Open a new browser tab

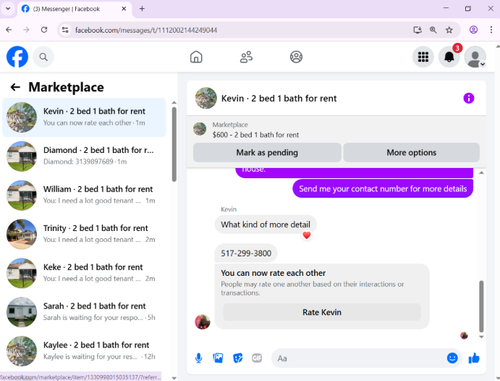coord(142,9)
